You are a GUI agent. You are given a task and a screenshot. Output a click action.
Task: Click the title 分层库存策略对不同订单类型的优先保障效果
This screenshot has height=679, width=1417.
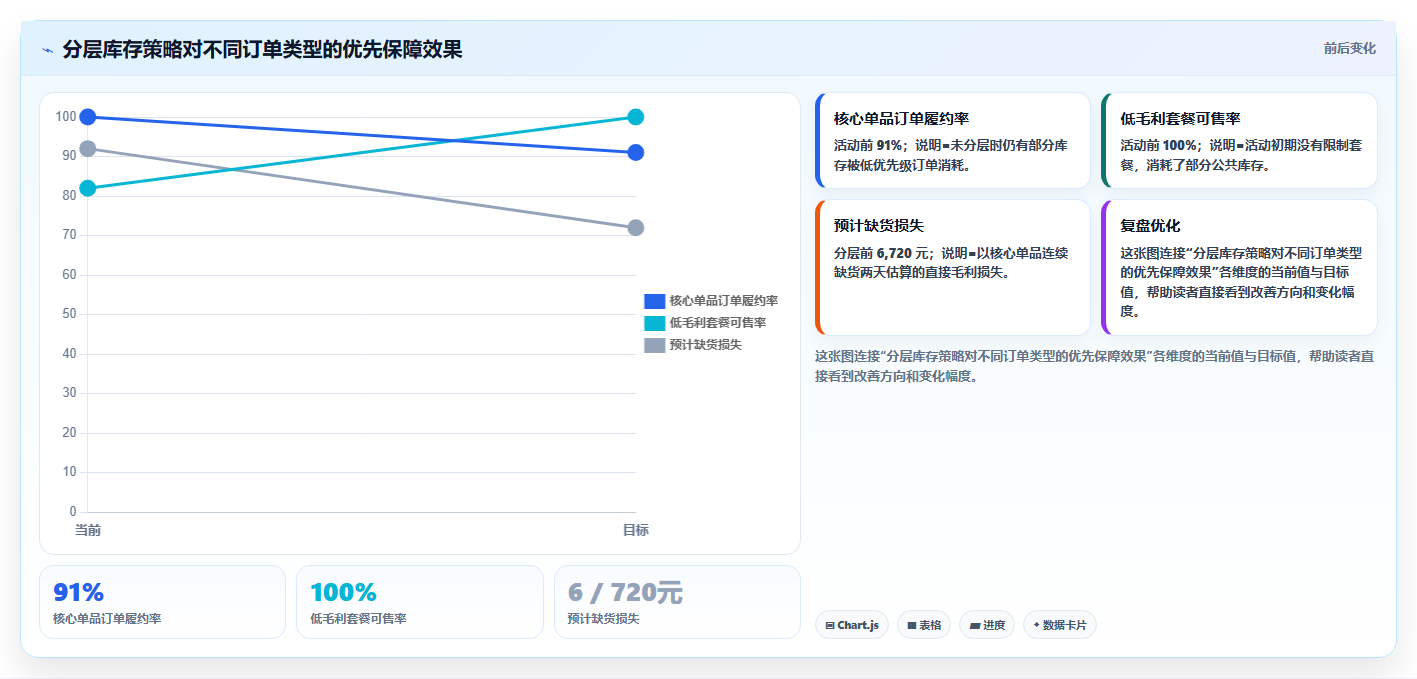[262, 49]
